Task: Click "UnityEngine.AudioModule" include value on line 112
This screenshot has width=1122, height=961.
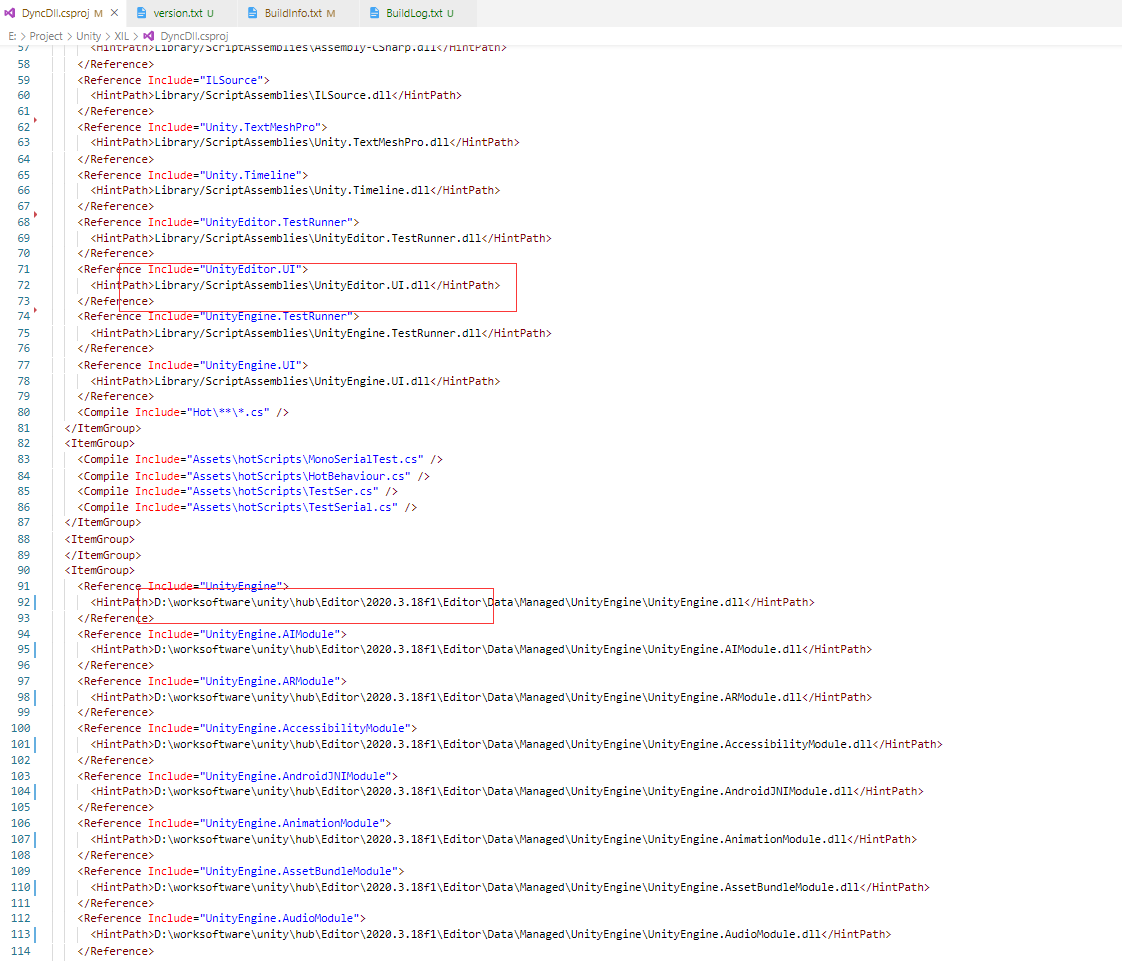Action: click(280, 919)
